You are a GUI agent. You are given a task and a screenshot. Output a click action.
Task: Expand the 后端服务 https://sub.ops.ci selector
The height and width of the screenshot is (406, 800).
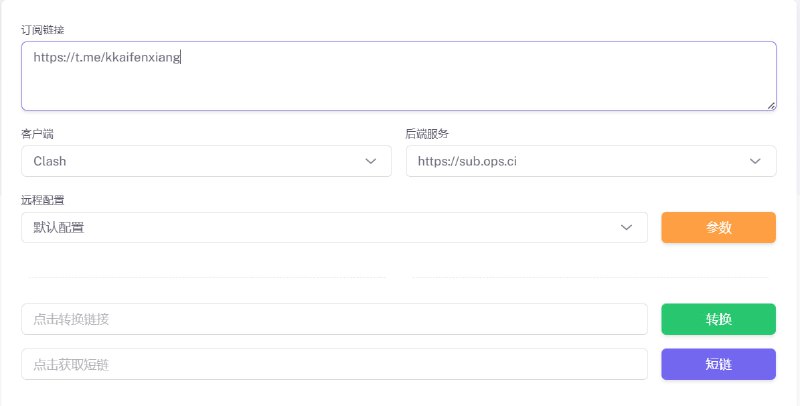click(580, 161)
